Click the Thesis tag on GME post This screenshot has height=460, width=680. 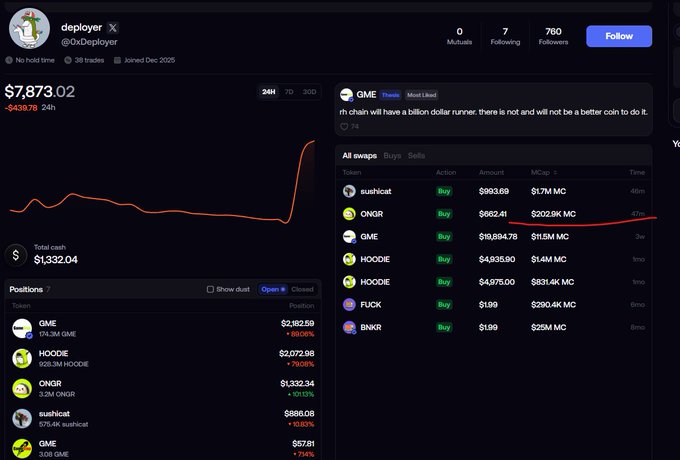click(x=390, y=95)
